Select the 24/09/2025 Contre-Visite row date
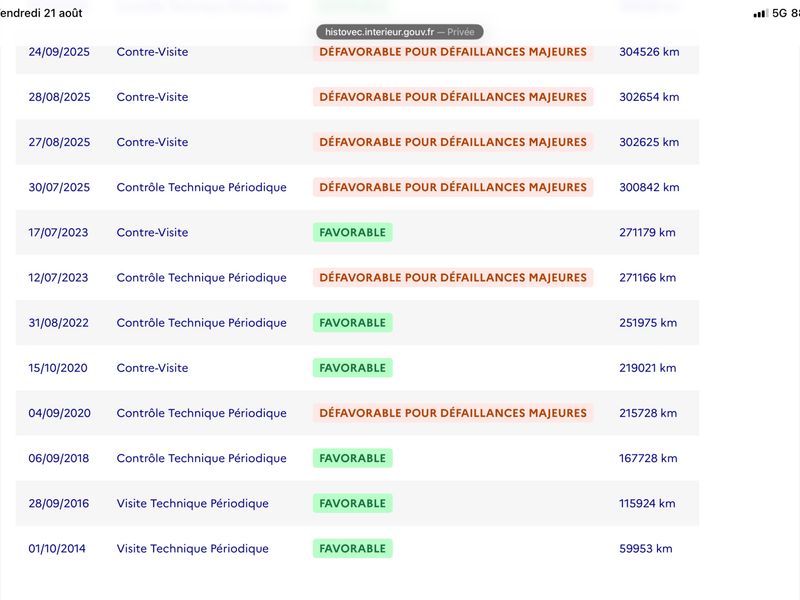This screenshot has height=600, width=800. click(x=59, y=52)
